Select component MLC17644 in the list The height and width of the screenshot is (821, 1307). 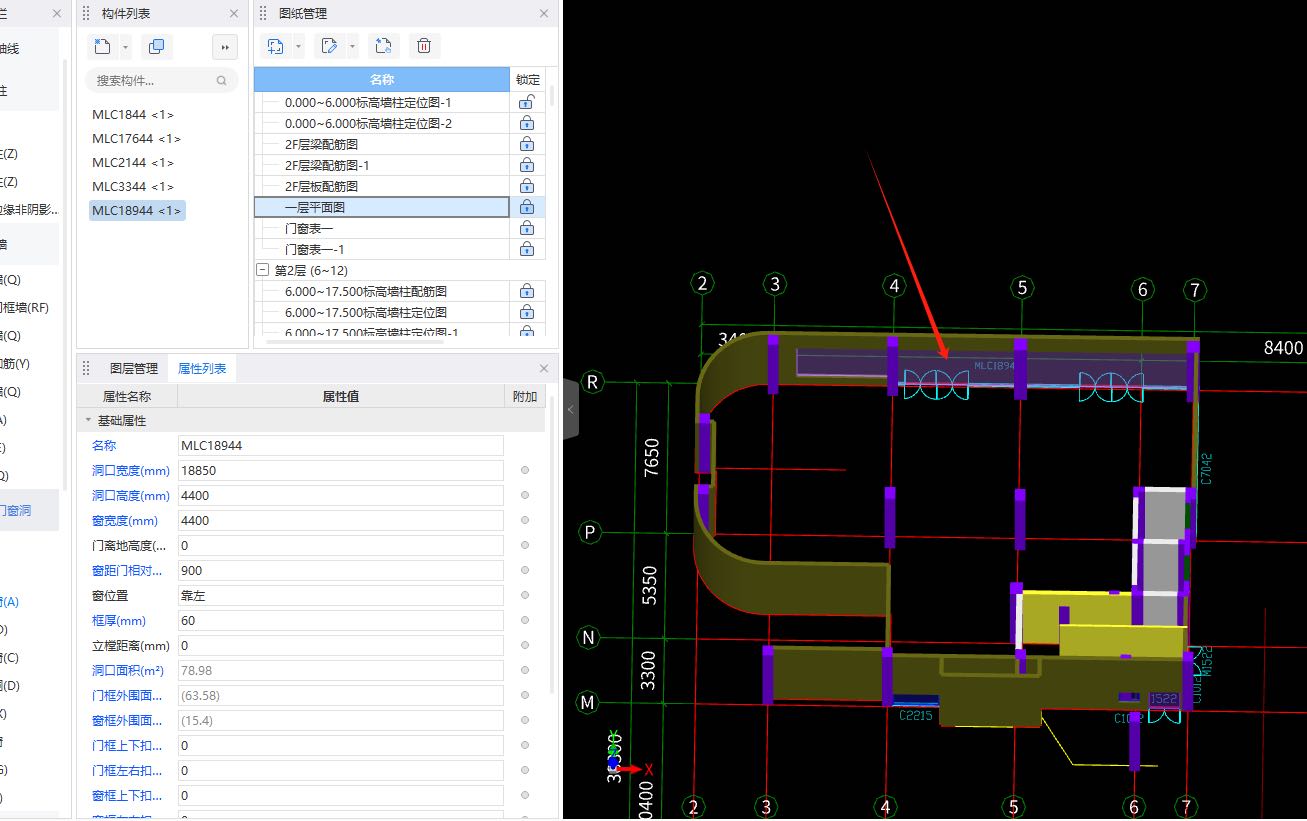[x=137, y=139]
